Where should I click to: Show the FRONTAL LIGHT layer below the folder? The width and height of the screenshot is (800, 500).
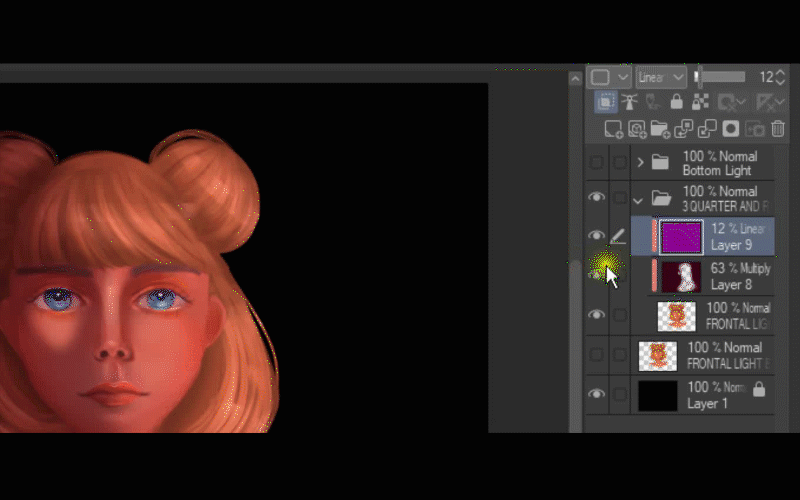(x=596, y=354)
